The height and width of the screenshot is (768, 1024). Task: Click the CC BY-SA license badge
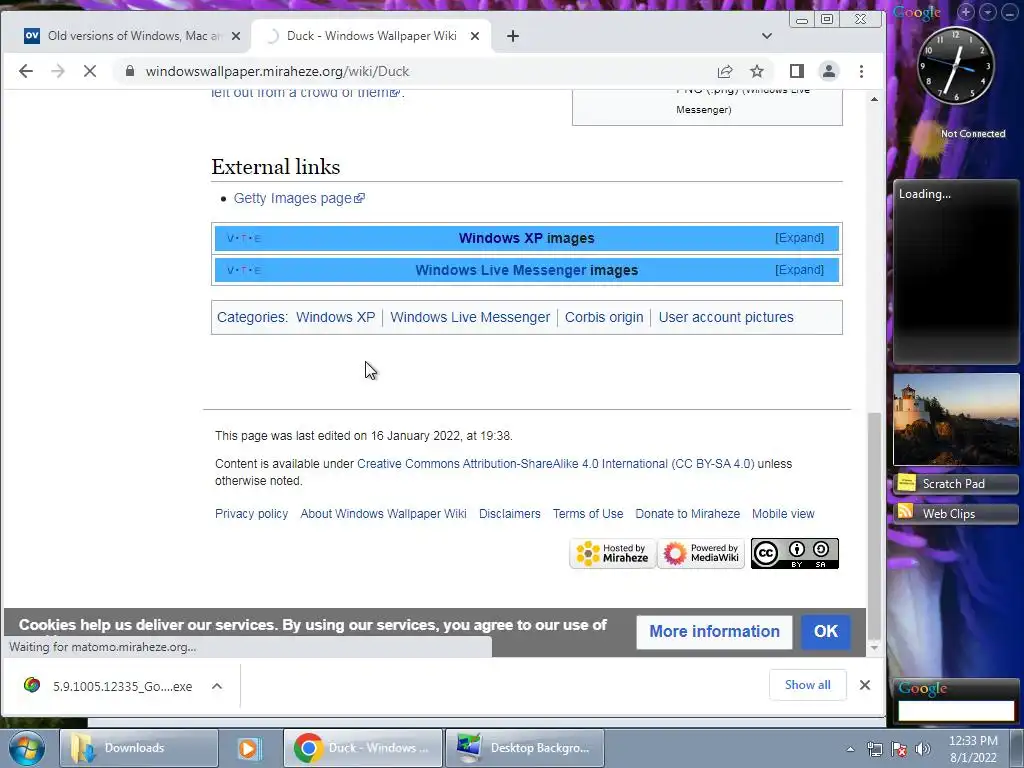pyautogui.click(x=795, y=553)
